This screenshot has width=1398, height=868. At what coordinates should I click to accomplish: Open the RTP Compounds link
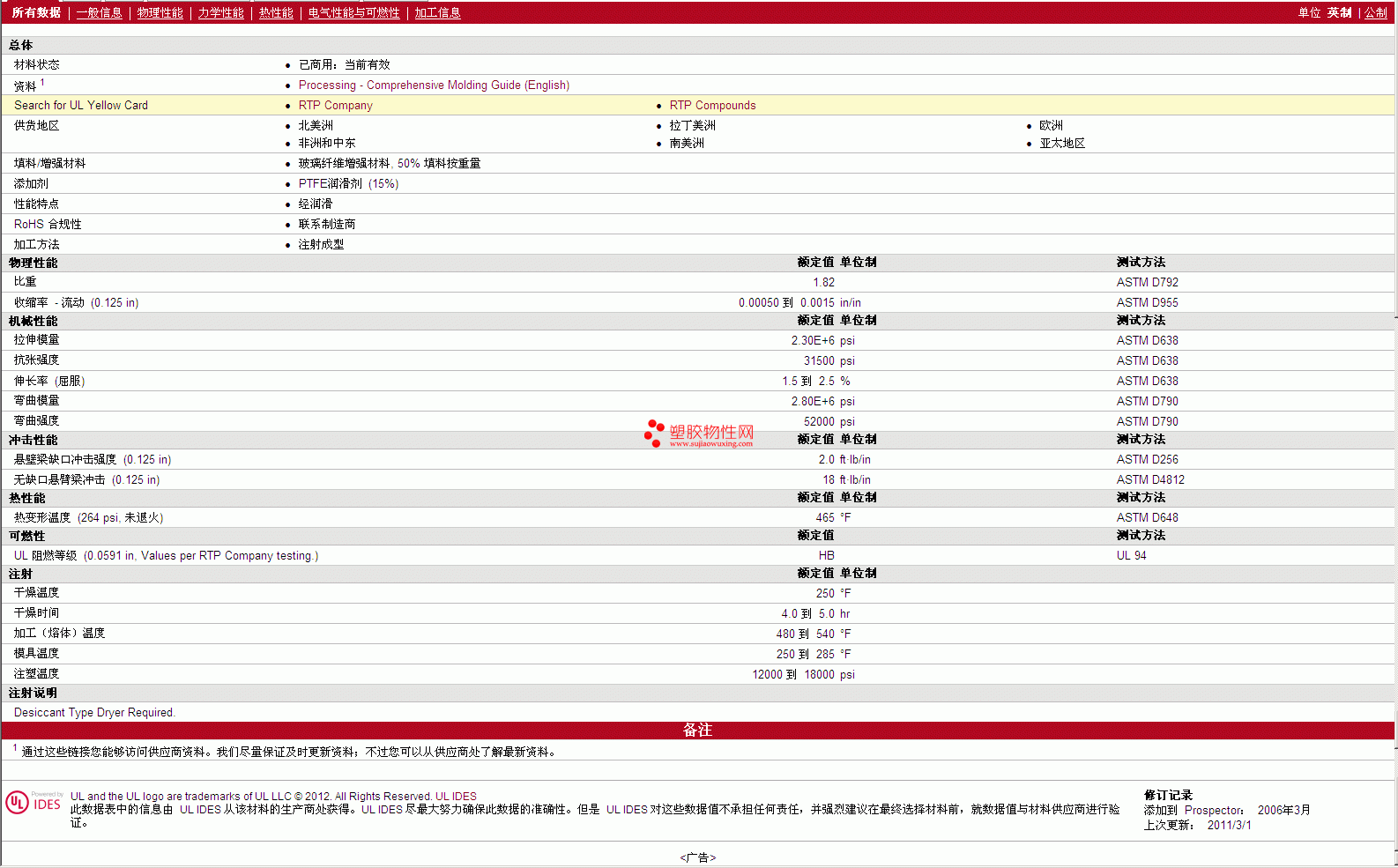tap(712, 105)
